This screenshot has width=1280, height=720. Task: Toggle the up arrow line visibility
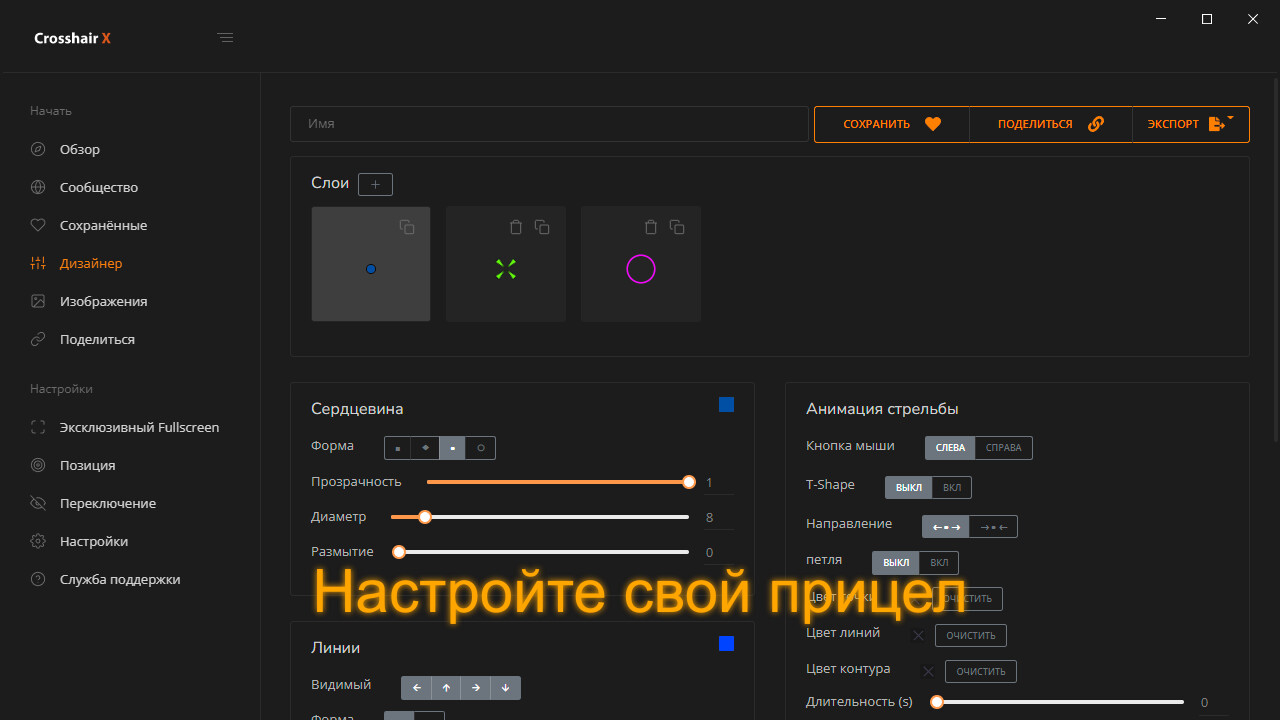pos(446,688)
